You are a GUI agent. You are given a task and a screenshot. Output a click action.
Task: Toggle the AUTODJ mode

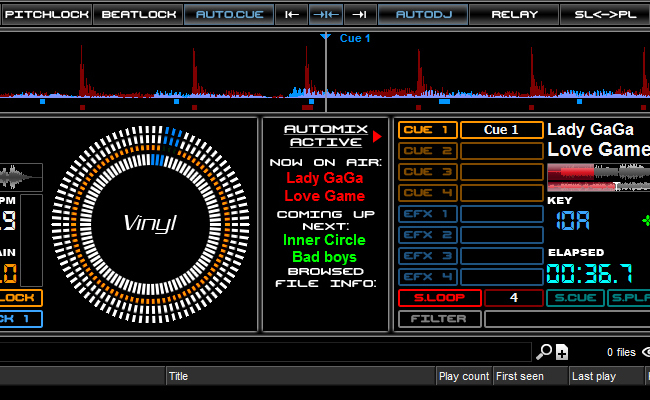coord(423,15)
